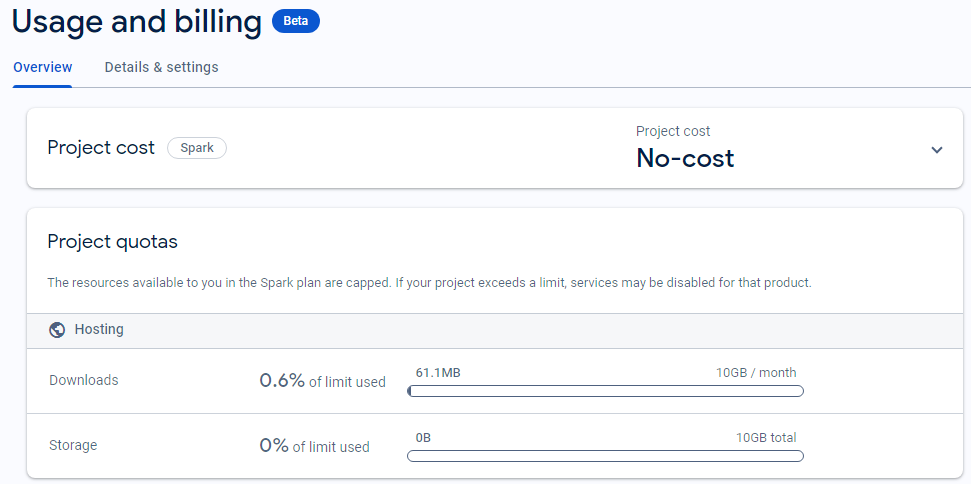The width and height of the screenshot is (971, 484).
Task: Click the Usage and billing title
Action: [x=137, y=22]
